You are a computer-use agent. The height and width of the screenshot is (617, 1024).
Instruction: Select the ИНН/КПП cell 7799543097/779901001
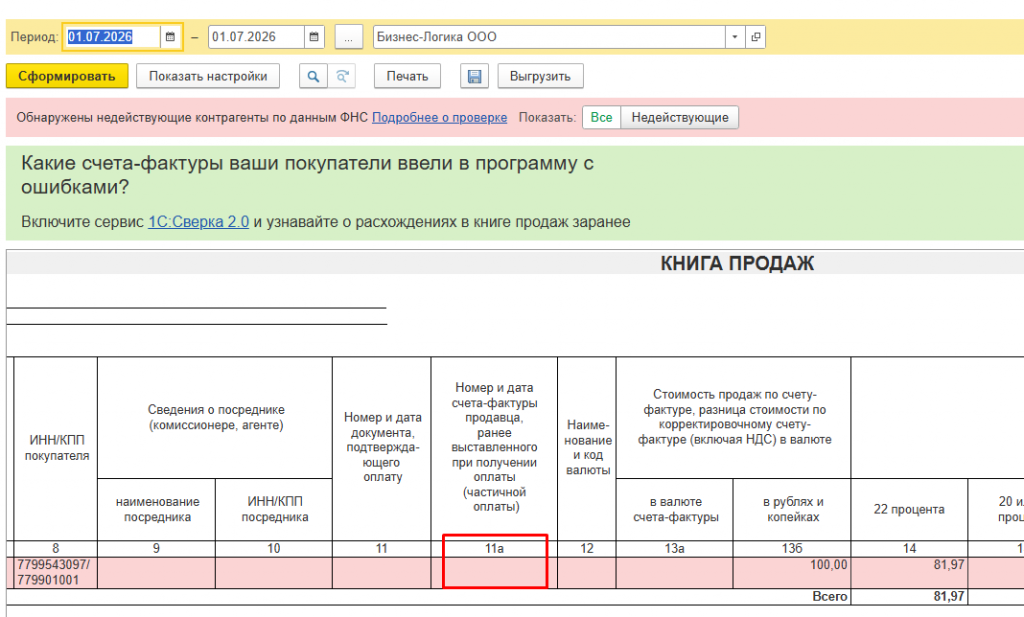click(x=56, y=573)
